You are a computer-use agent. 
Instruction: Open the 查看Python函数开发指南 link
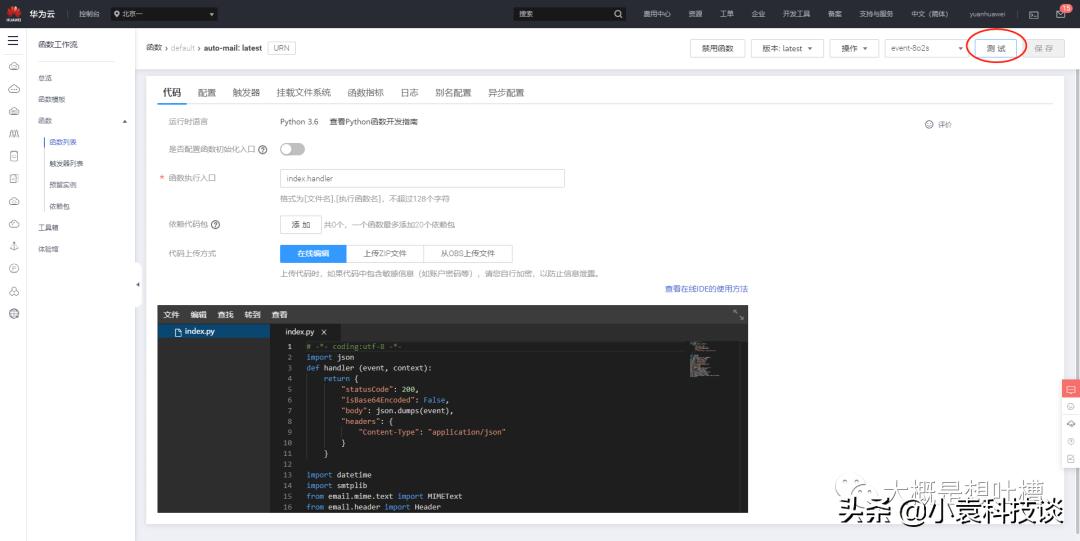click(373, 121)
